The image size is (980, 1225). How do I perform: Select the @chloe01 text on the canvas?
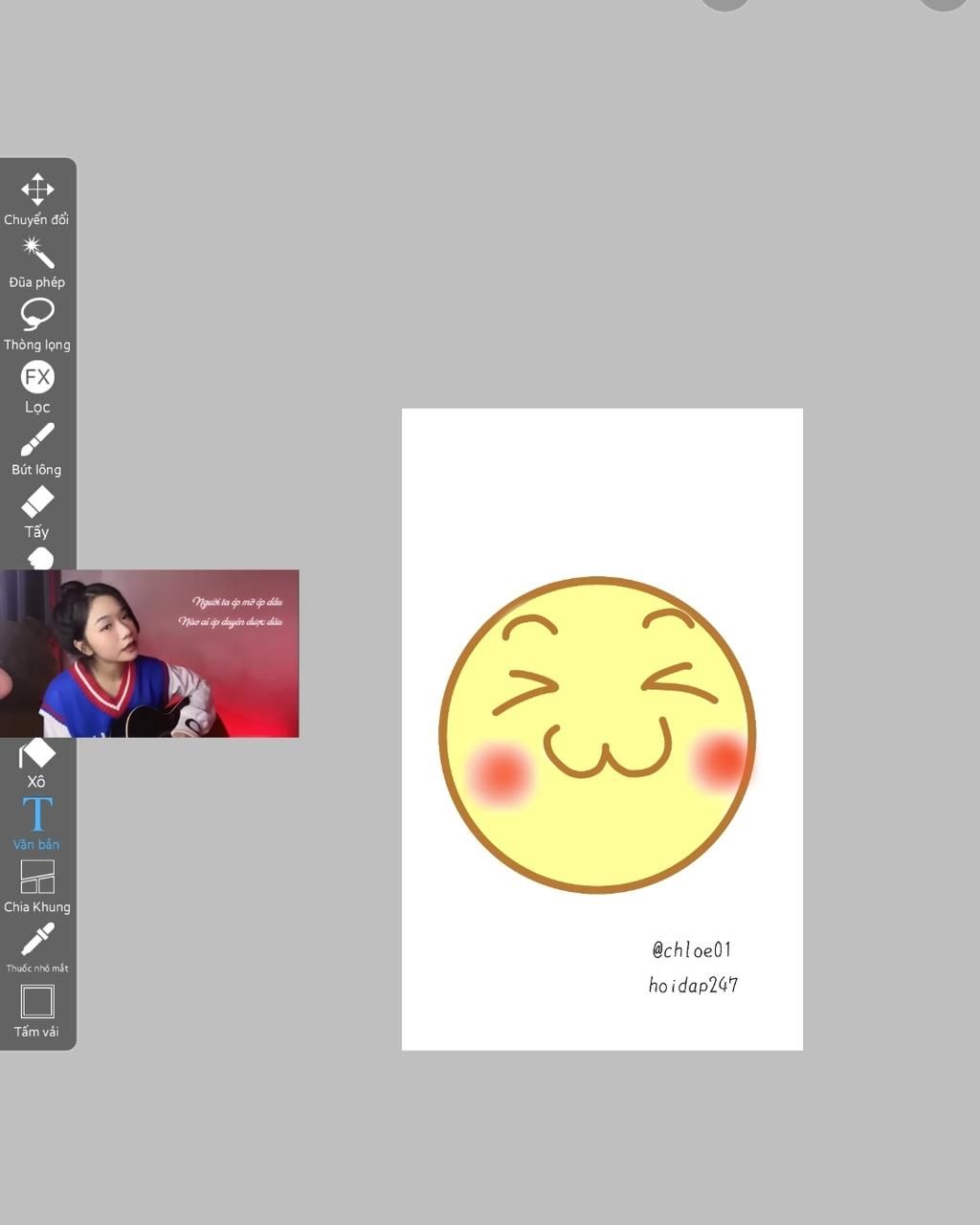(691, 949)
